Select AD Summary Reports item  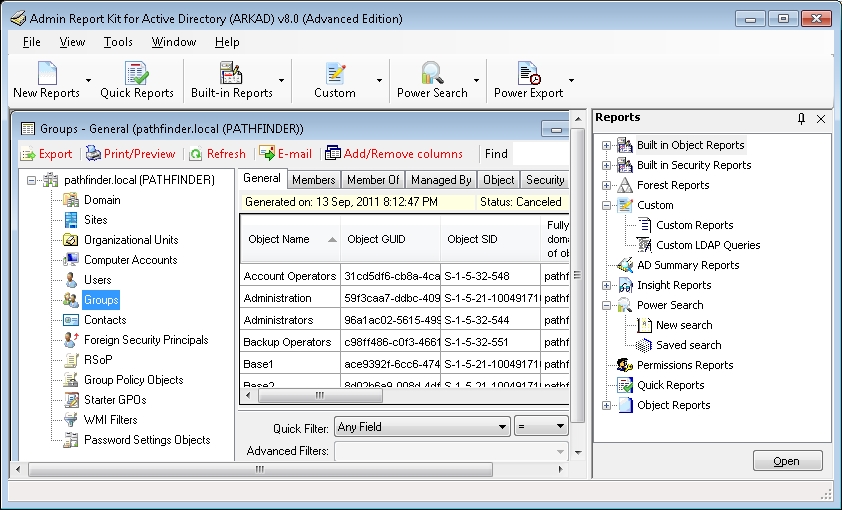tap(688, 265)
